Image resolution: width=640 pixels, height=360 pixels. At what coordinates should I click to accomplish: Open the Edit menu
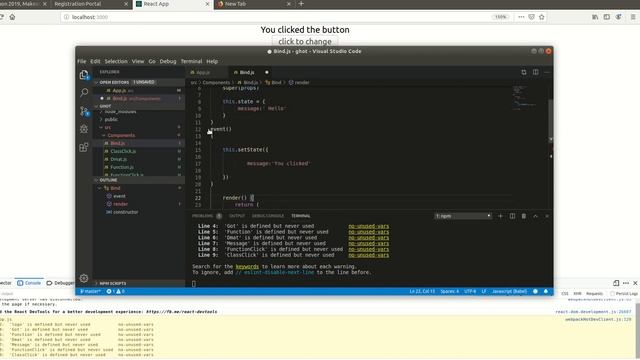(x=95, y=61)
